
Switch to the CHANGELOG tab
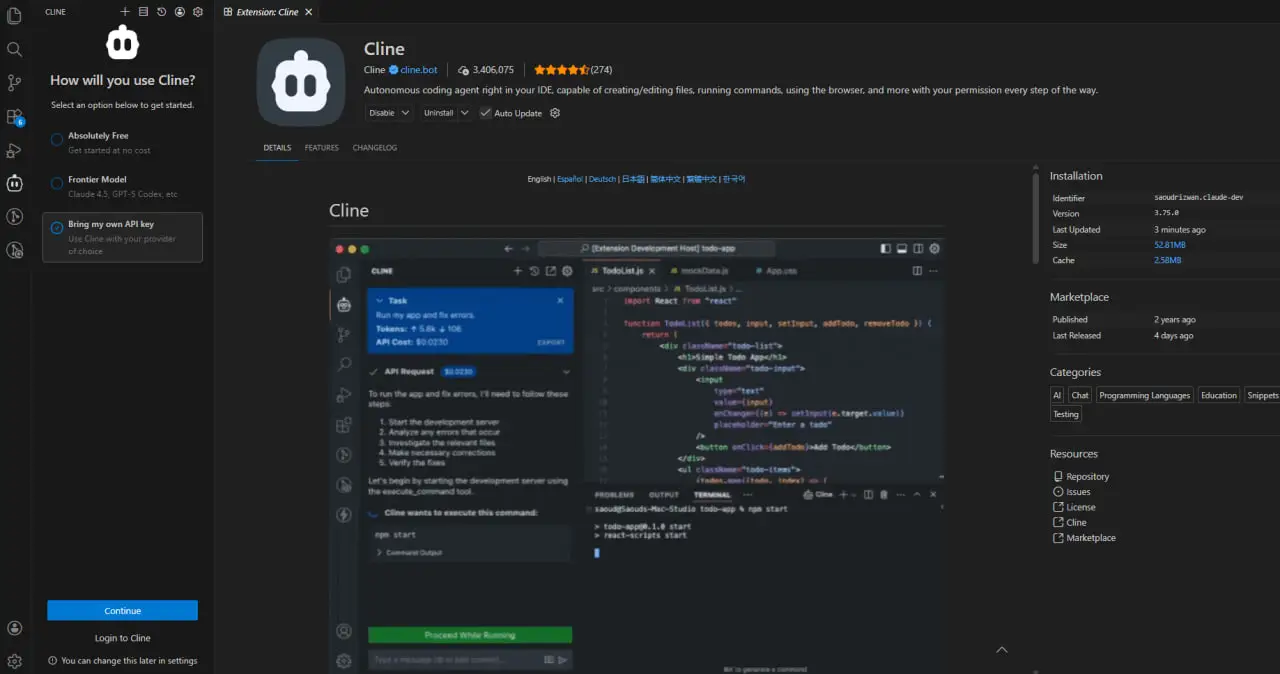tap(375, 148)
